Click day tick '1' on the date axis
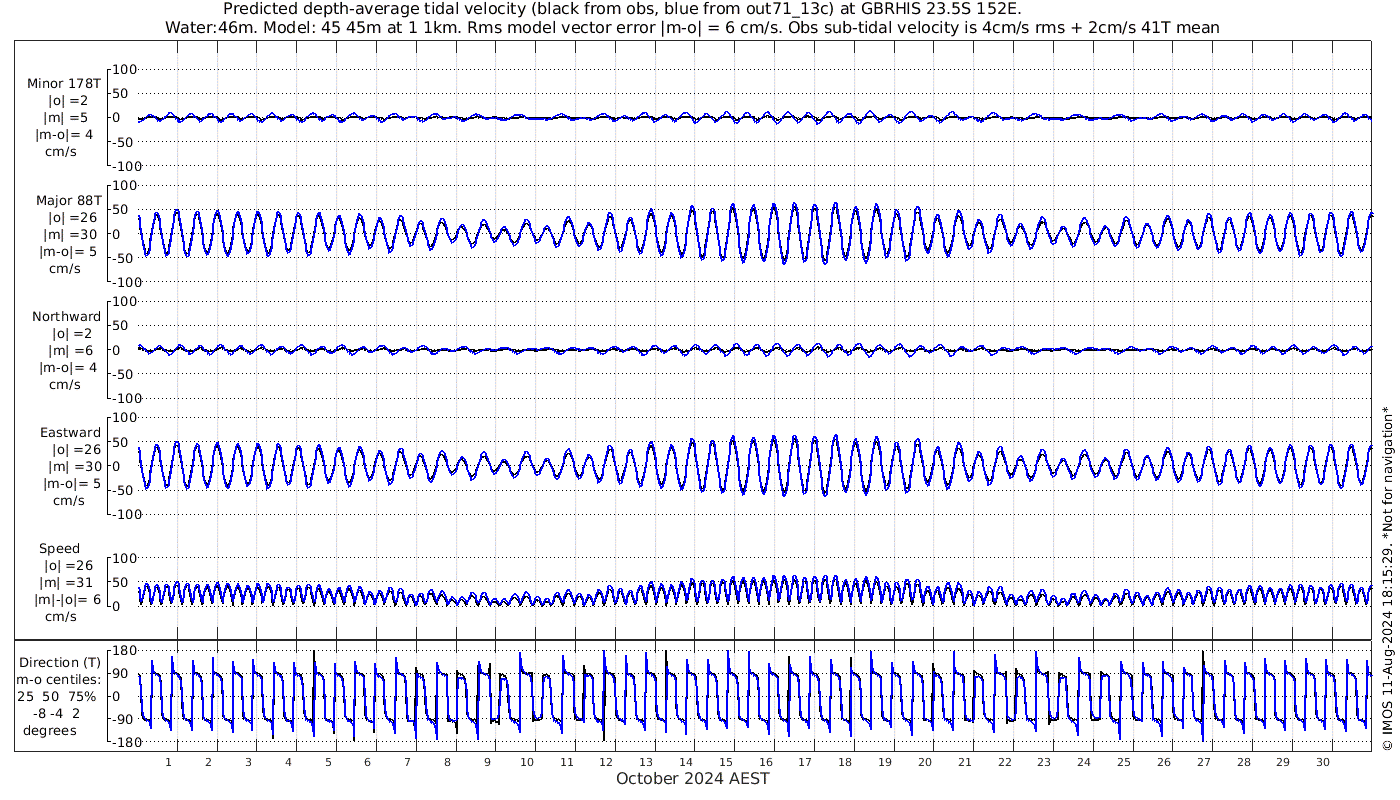Viewport: 1400px width, 800px height. [x=169, y=762]
